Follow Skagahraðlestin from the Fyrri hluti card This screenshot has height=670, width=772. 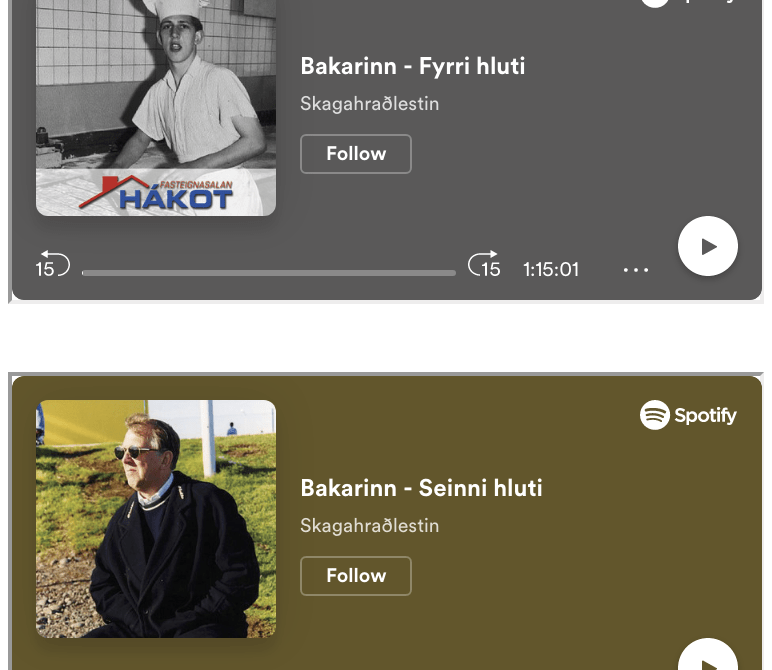point(356,154)
